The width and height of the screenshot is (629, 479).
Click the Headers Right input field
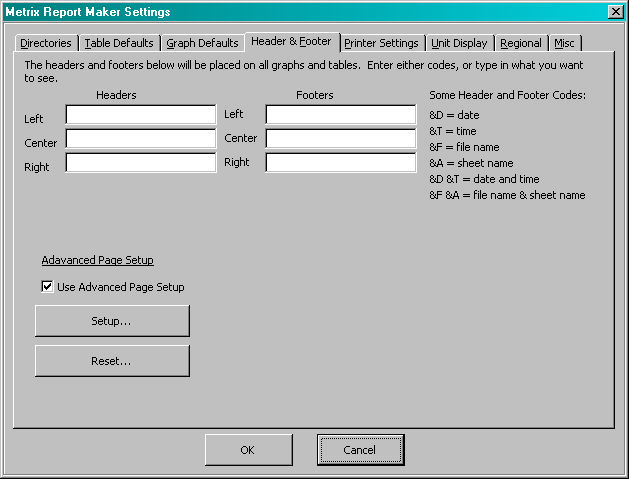pyautogui.click(x=141, y=162)
